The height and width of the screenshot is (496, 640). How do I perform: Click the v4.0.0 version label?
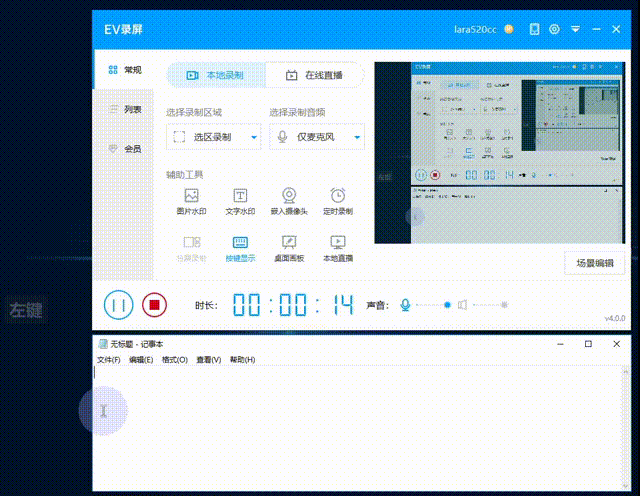[614, 318]
